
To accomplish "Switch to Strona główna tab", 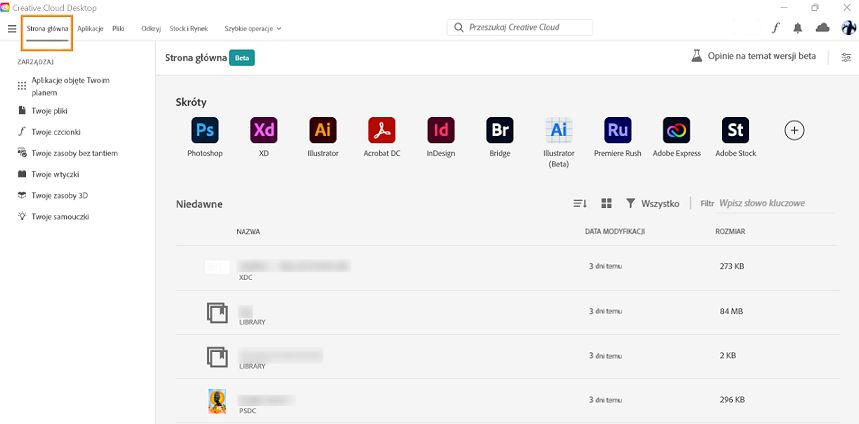I will [48, 28].
